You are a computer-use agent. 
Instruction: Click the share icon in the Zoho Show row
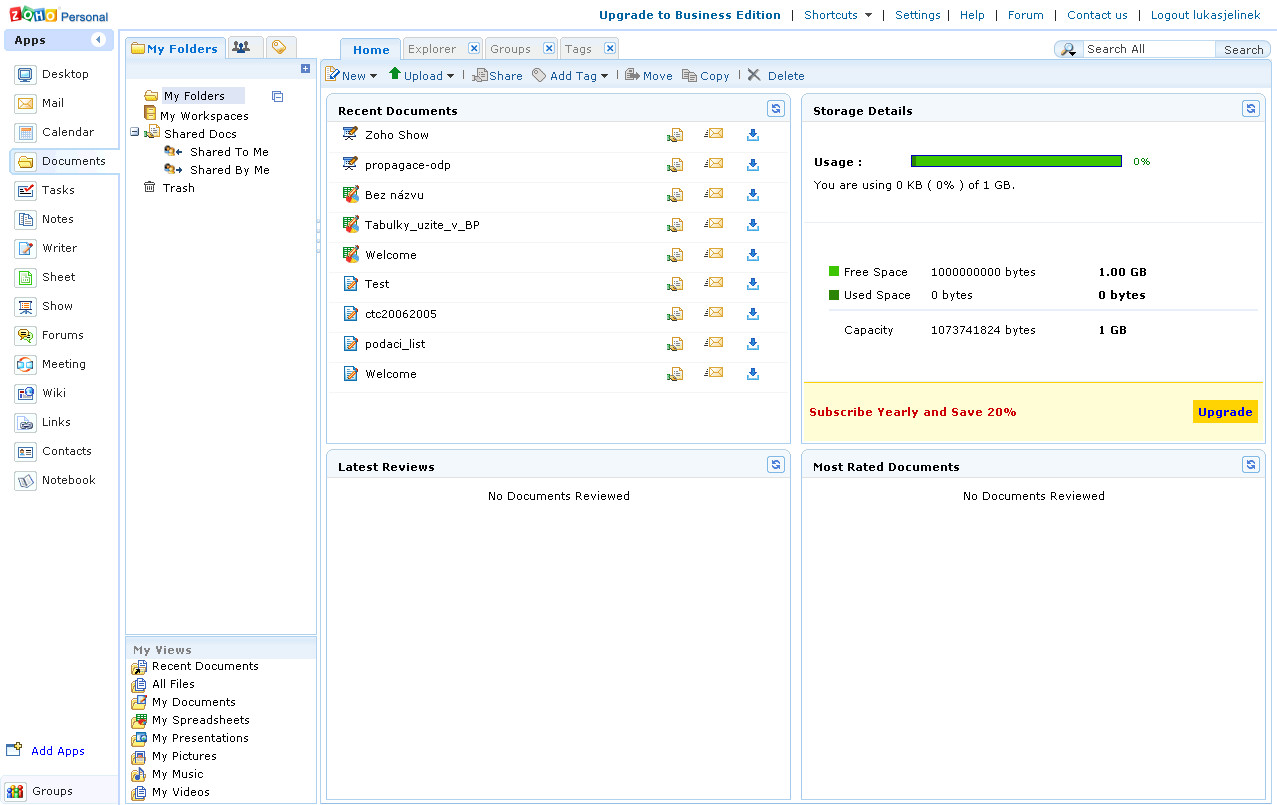[x=675, y=135]
